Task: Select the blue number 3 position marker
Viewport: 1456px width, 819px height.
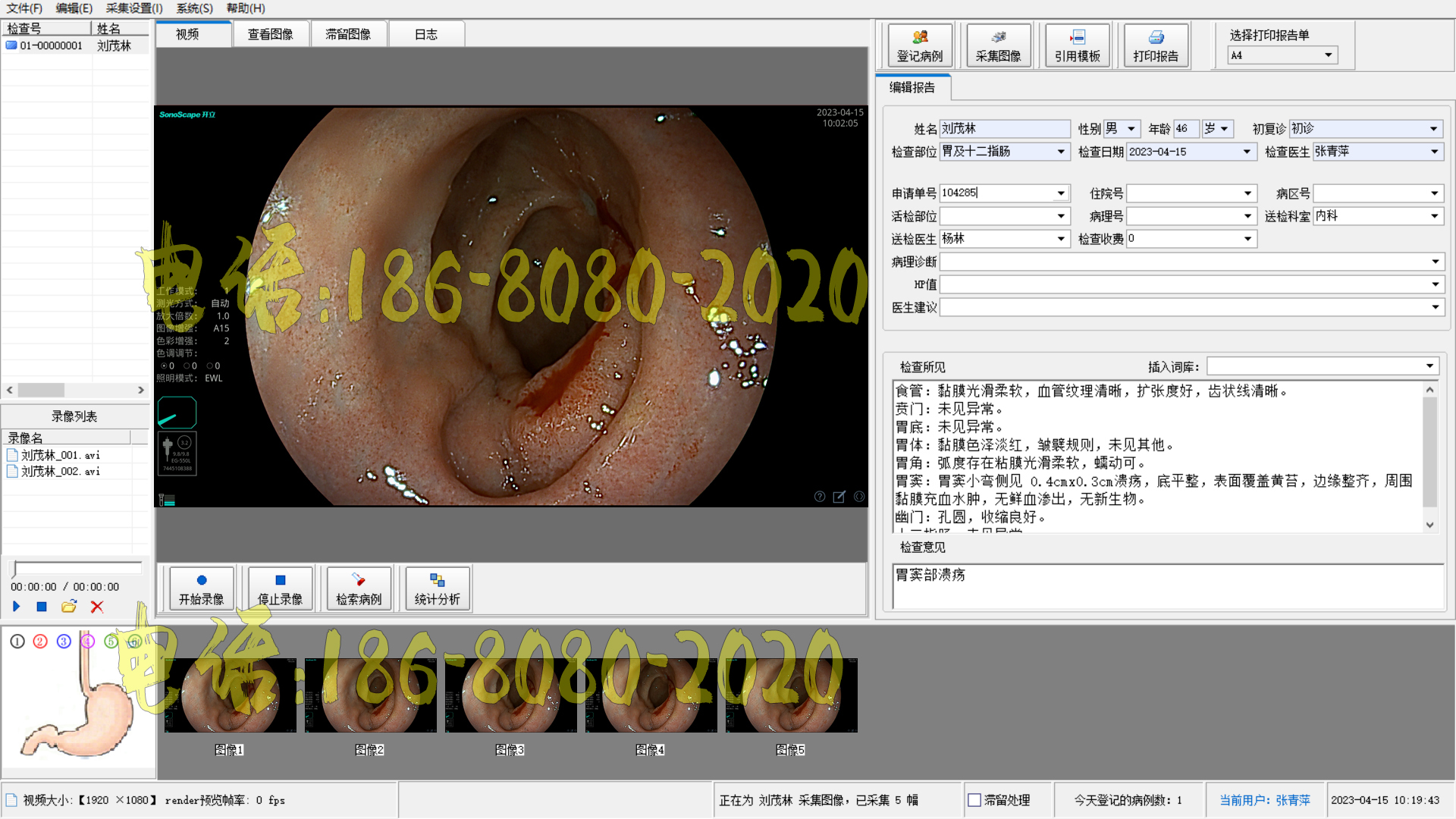Action: [64, 642]
